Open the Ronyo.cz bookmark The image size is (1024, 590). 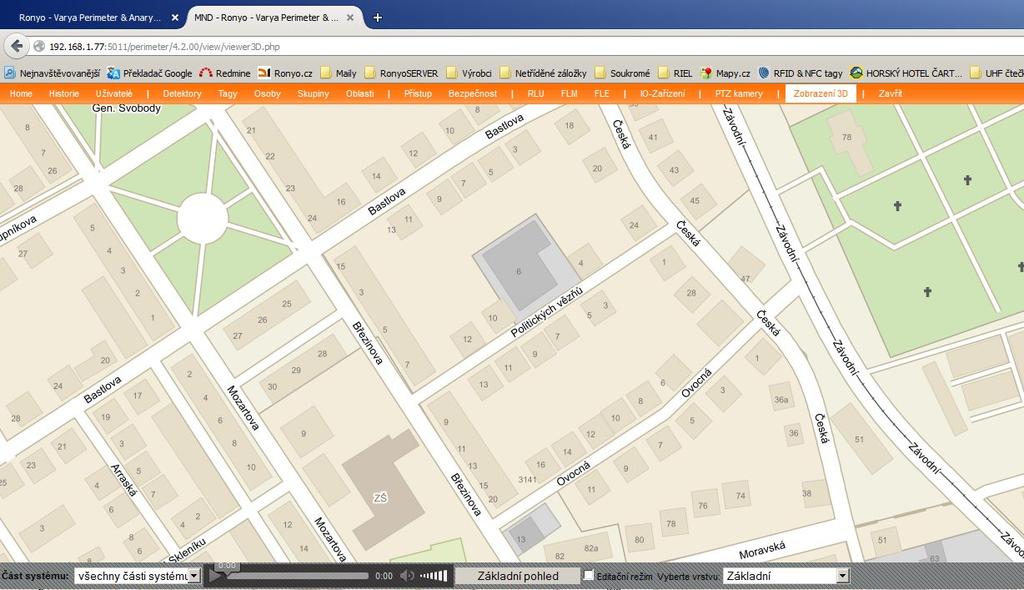(x=285, y=73)
